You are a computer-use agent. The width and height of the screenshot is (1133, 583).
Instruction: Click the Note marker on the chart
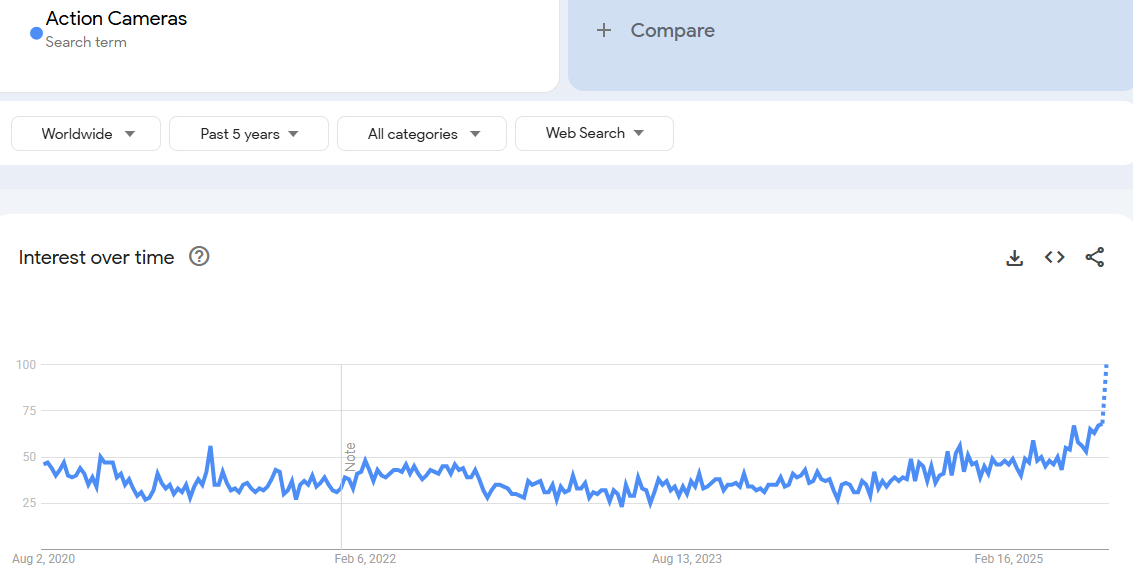350,457
